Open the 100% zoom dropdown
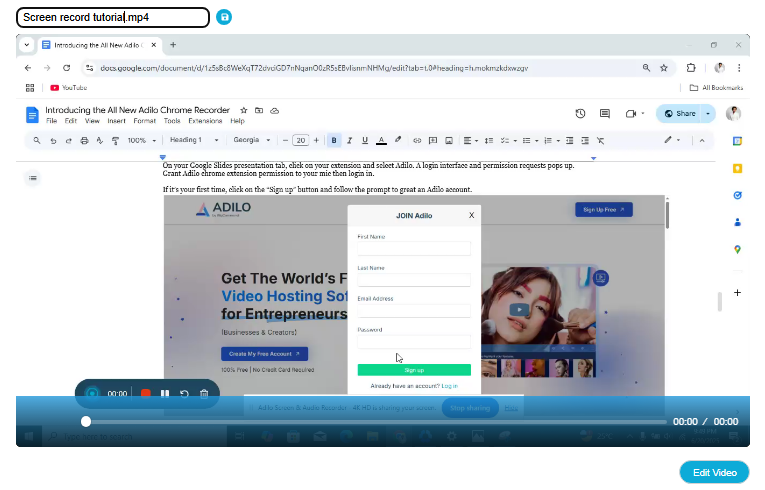This screenshot has height=490, width=765. coord(141,141)
